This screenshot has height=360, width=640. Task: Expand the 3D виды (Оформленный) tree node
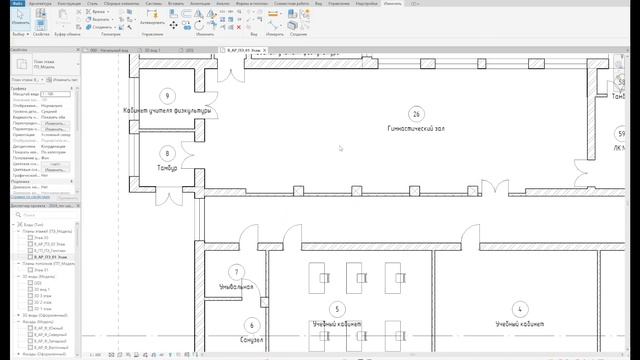point(18,316)
